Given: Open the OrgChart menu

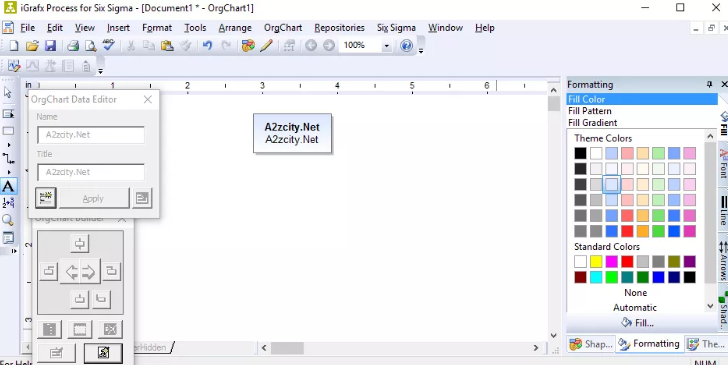Looking at the screenshot, I should click(x=283, y=28).
